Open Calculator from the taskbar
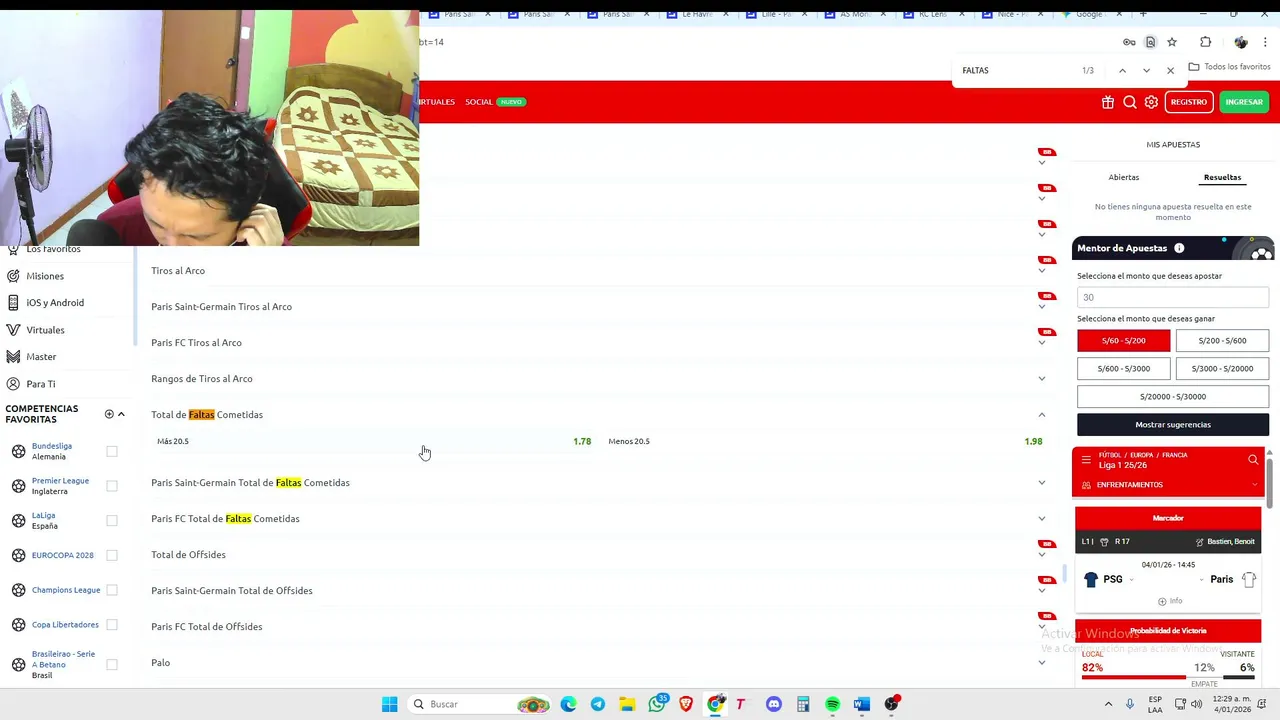Screen dimensions: 1280x720 [x=803, y=704]
